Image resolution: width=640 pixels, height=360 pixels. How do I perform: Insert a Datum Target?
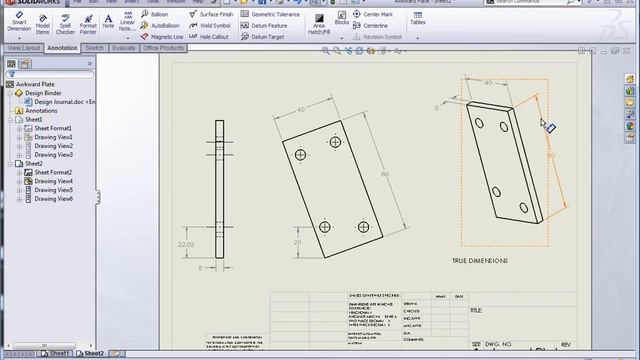(x=262, y=37)
